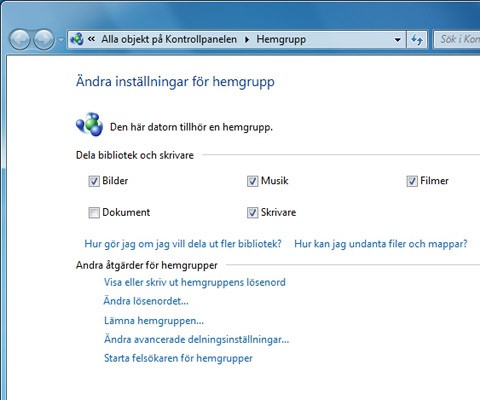Open the address bar history dropdown
This screenshot has width=480, height=400.
pyautogui.click(x=398, y=40)
